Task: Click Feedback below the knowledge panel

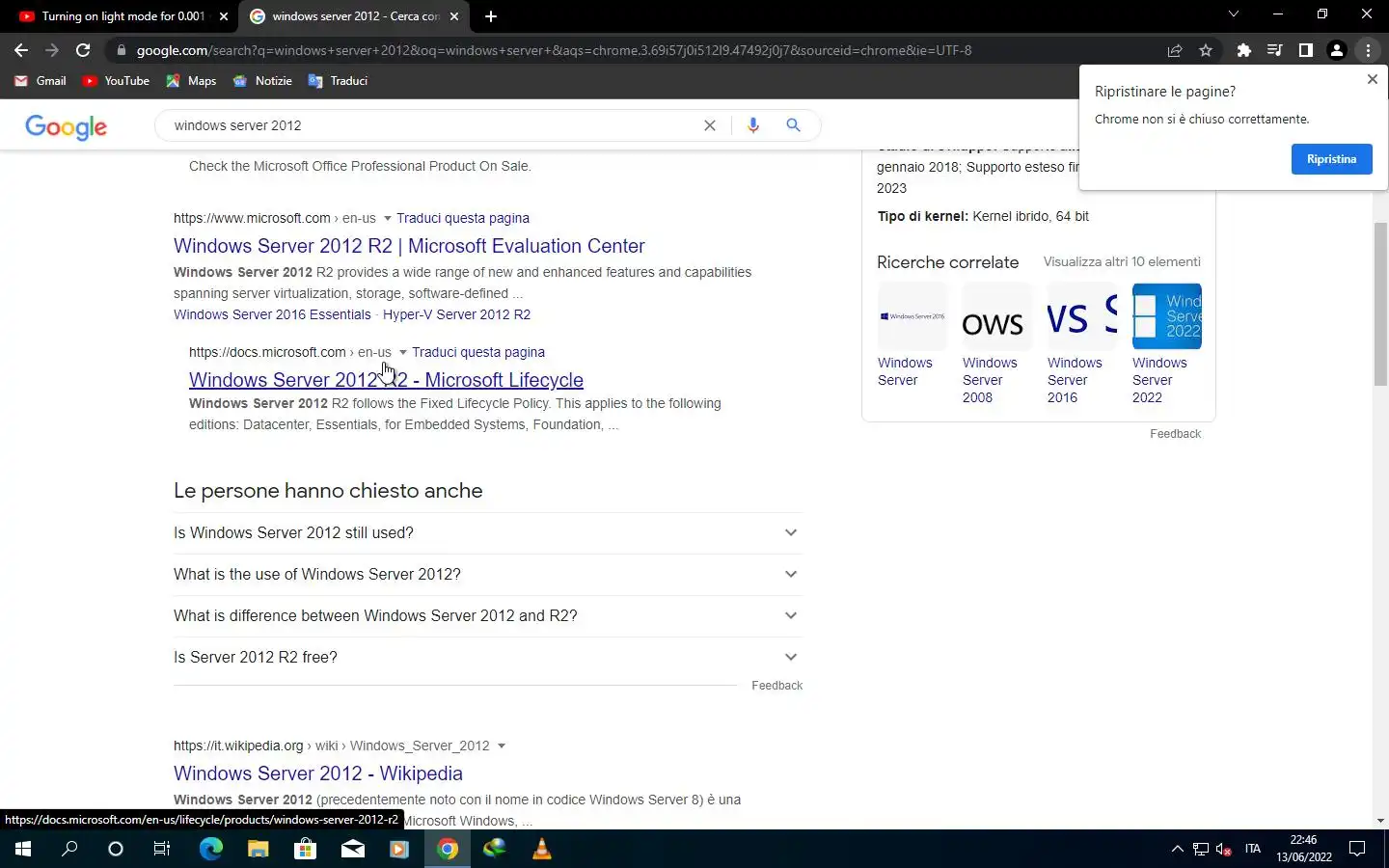Action: [x=1175, y=434]
